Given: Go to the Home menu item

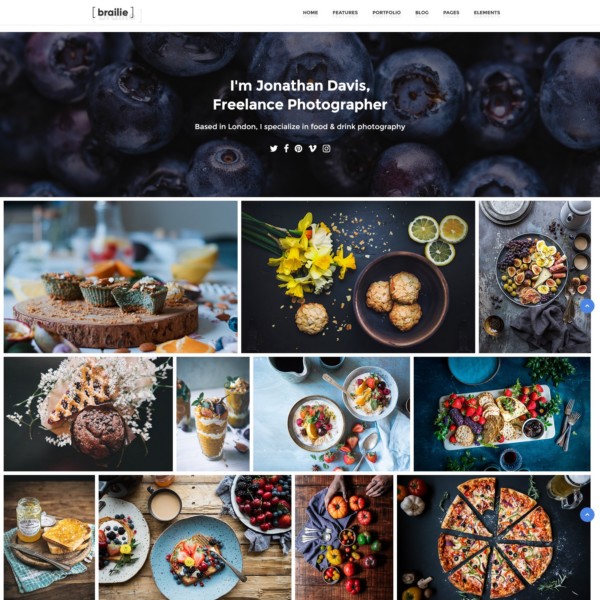Looking at the screenshot, I should (310, 13).
